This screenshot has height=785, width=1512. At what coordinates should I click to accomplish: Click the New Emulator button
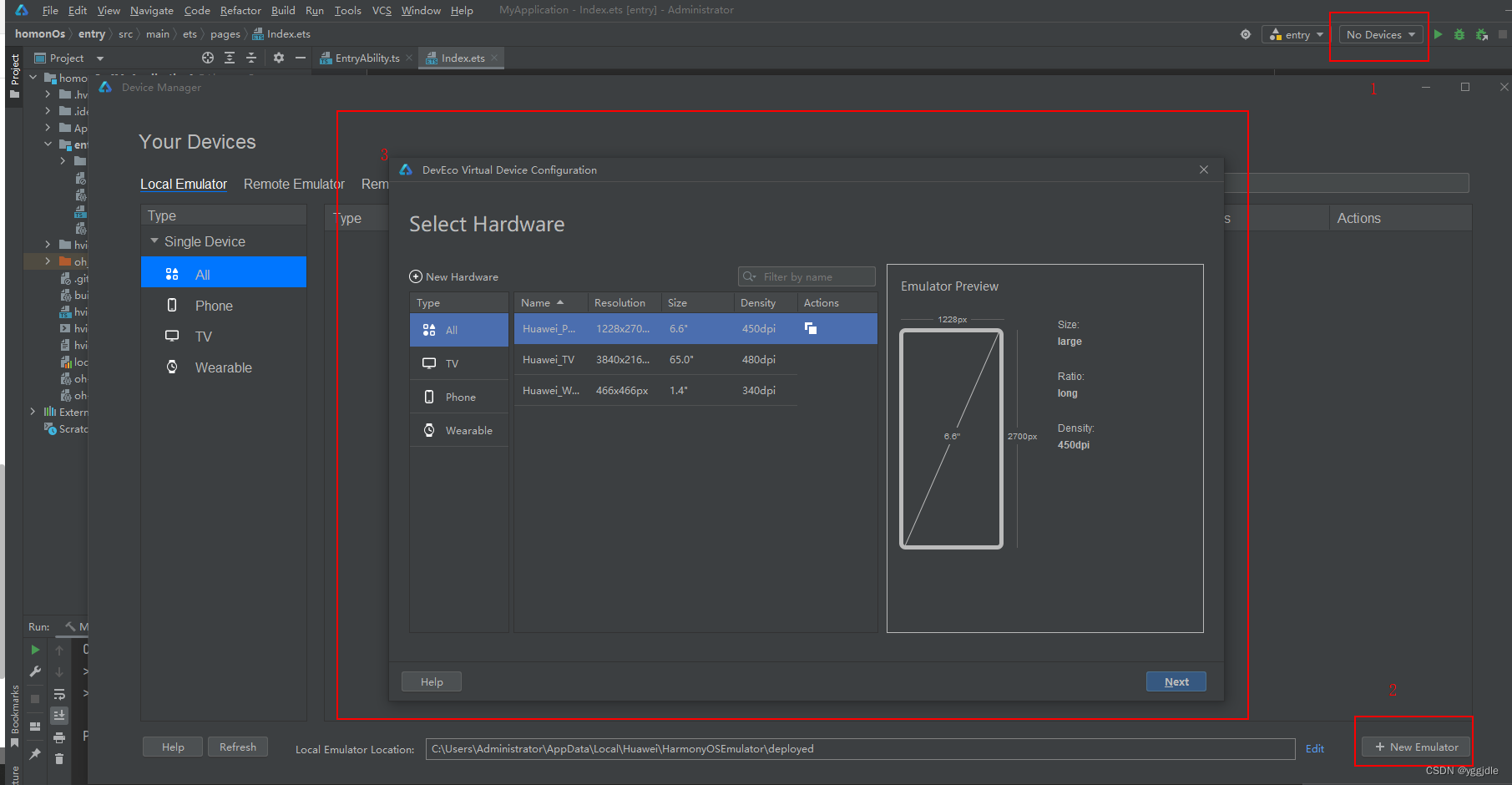pos(1416,747)
